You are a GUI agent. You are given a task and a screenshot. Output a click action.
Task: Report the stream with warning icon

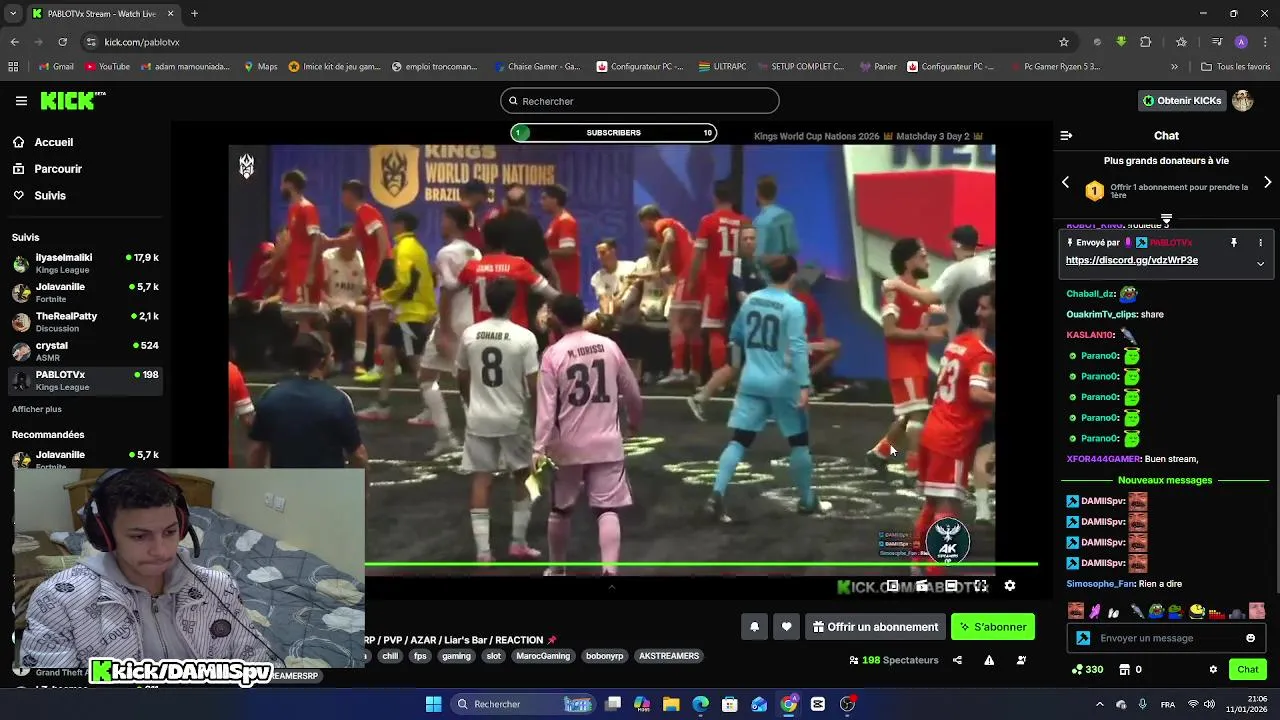coord(989,660)
